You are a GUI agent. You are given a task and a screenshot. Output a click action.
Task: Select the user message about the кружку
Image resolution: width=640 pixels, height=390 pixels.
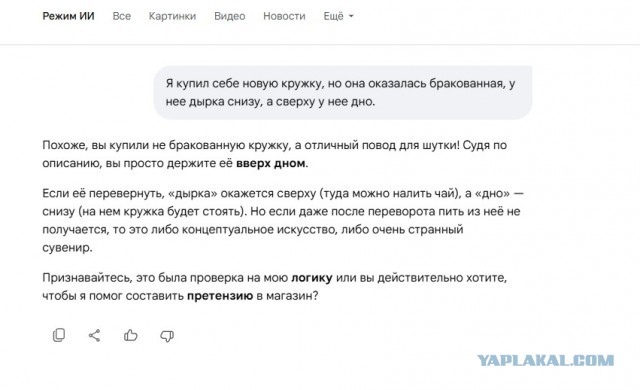343,93
